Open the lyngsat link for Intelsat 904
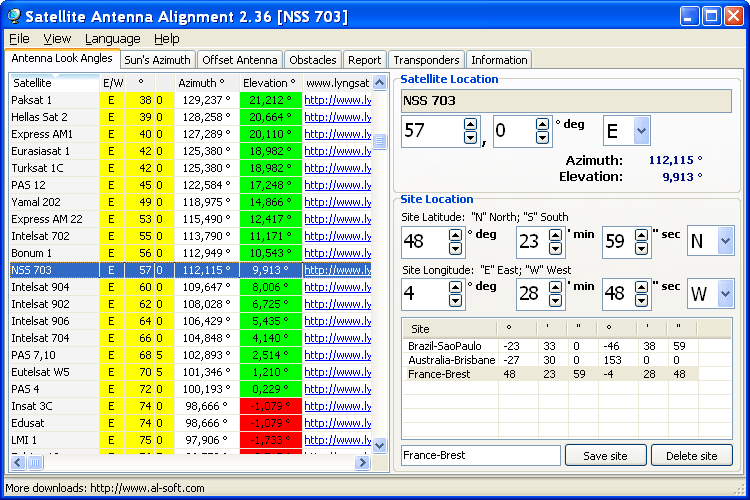The height and width of the screenshot is (500, 750). click(x=338, y=287)
